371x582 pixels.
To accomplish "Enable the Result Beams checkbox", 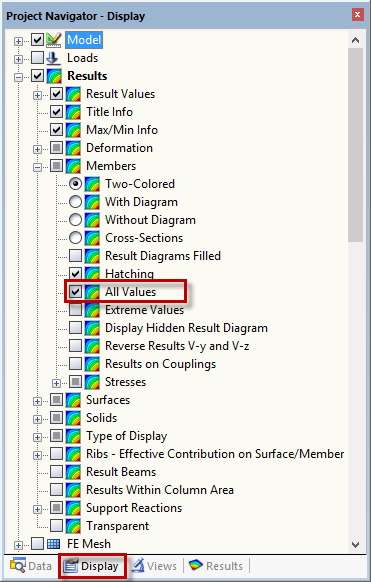I will click(x=56, y=472).
